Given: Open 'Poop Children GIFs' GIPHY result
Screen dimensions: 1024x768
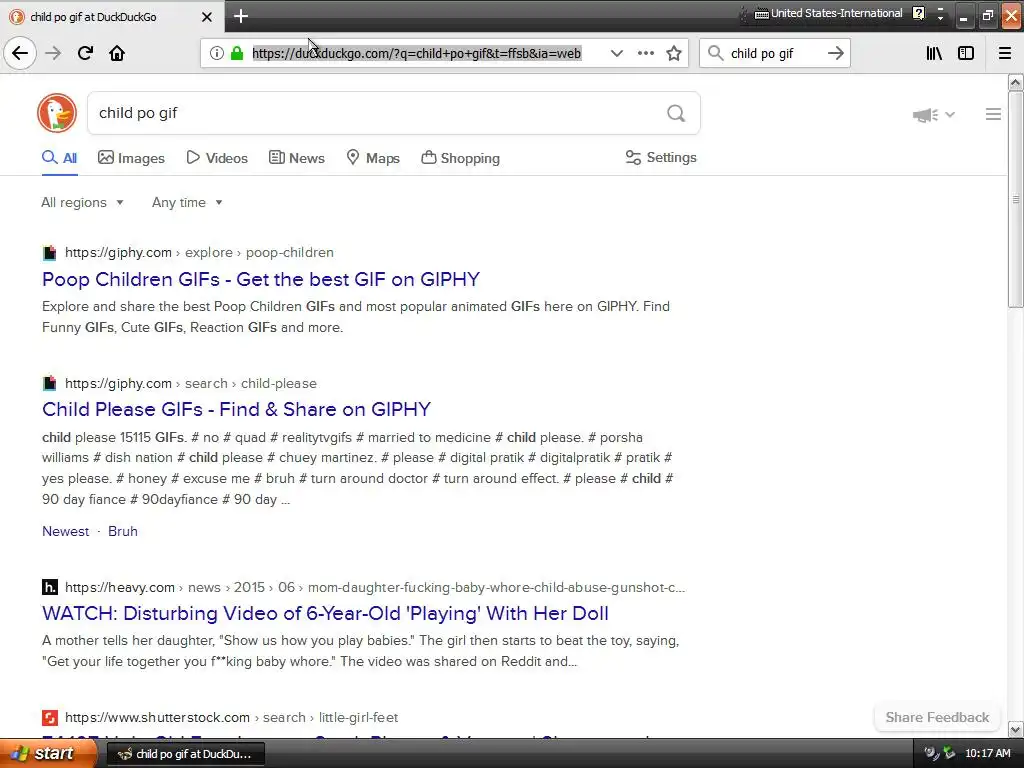Looking at the screenshot, I should 261,280.
